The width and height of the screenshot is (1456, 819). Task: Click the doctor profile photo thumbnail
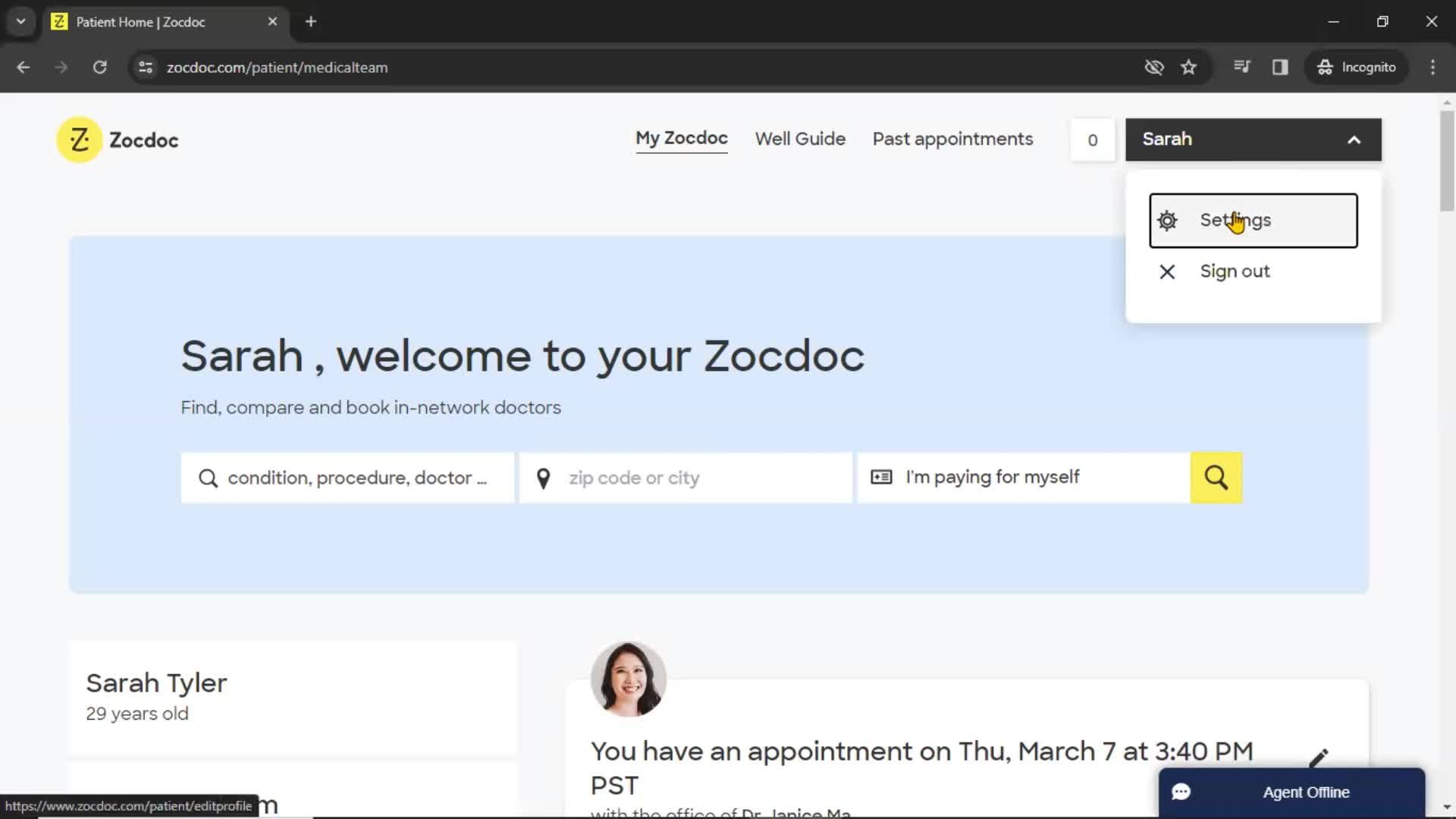[x=628, y=679]
